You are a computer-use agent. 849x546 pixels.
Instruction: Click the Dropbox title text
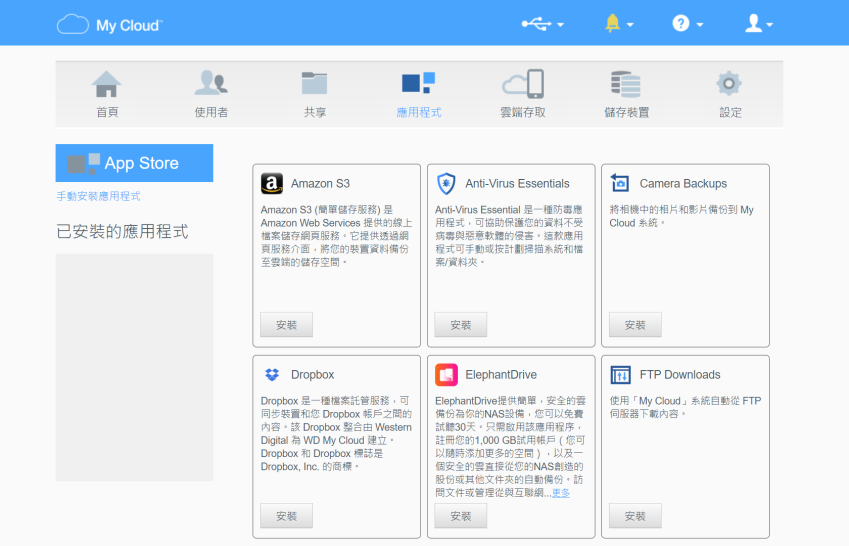point(312,375)
